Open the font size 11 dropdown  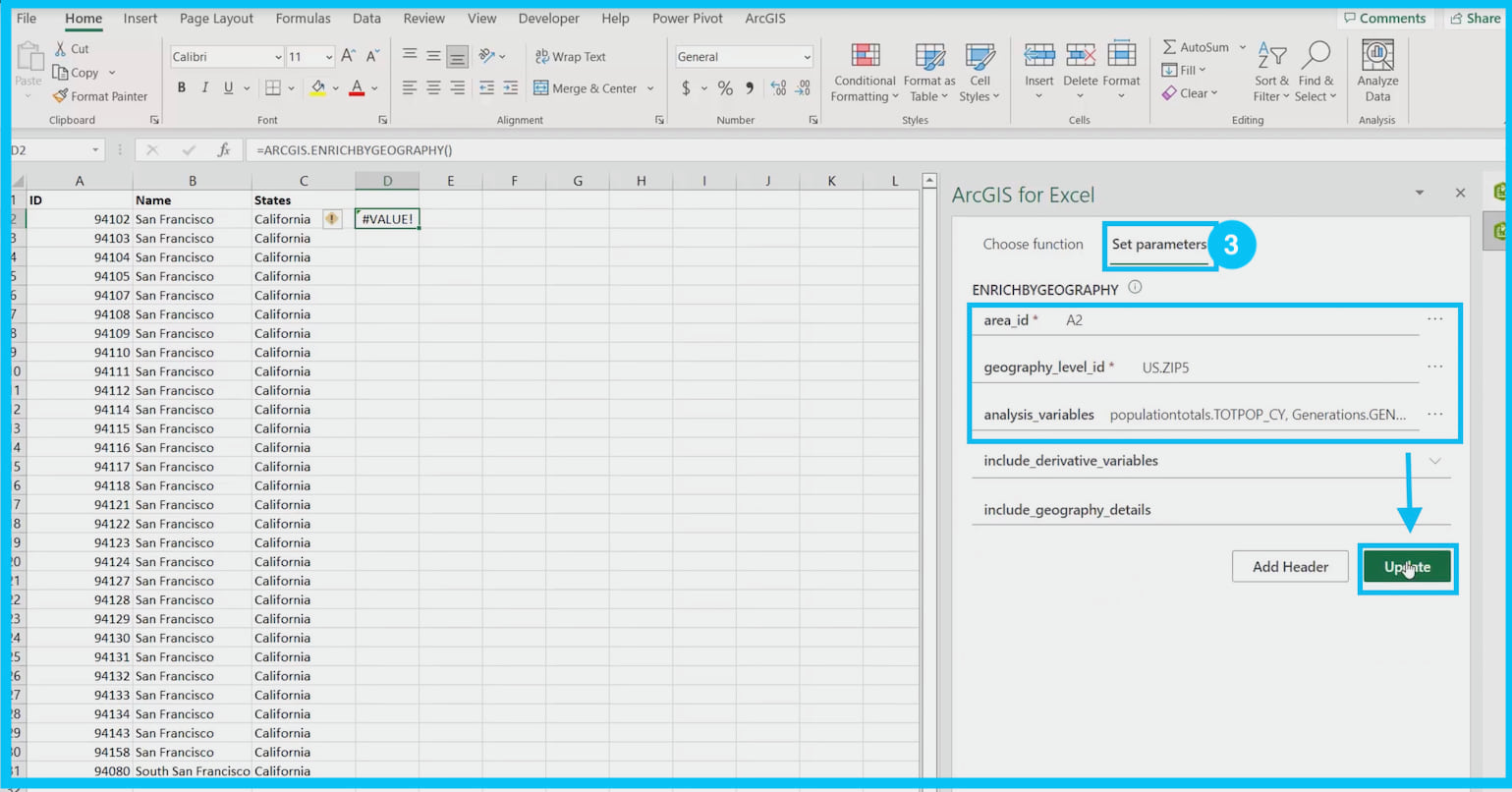(328, 57)
